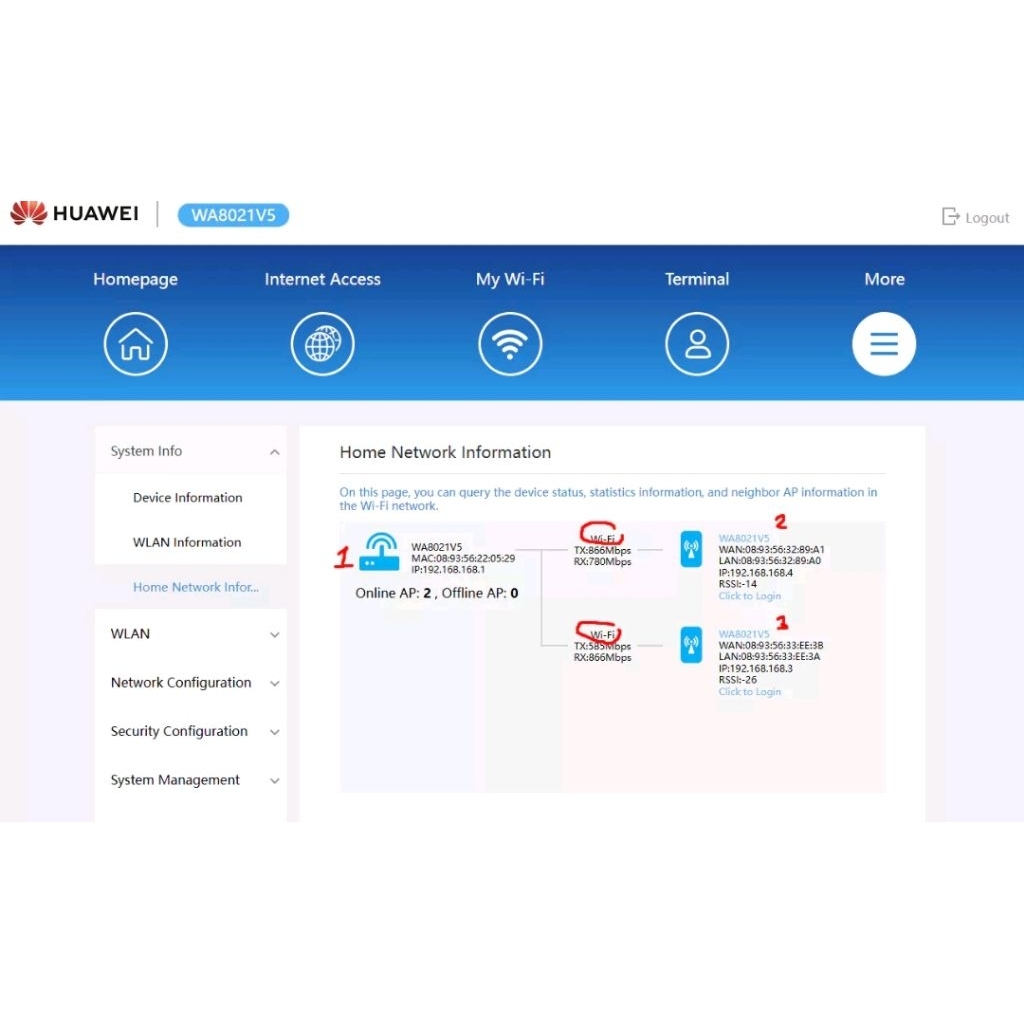Viewport: 1024px width, 1024px height.
Task: Click the WLAN menu label
Action: (130, 634)
